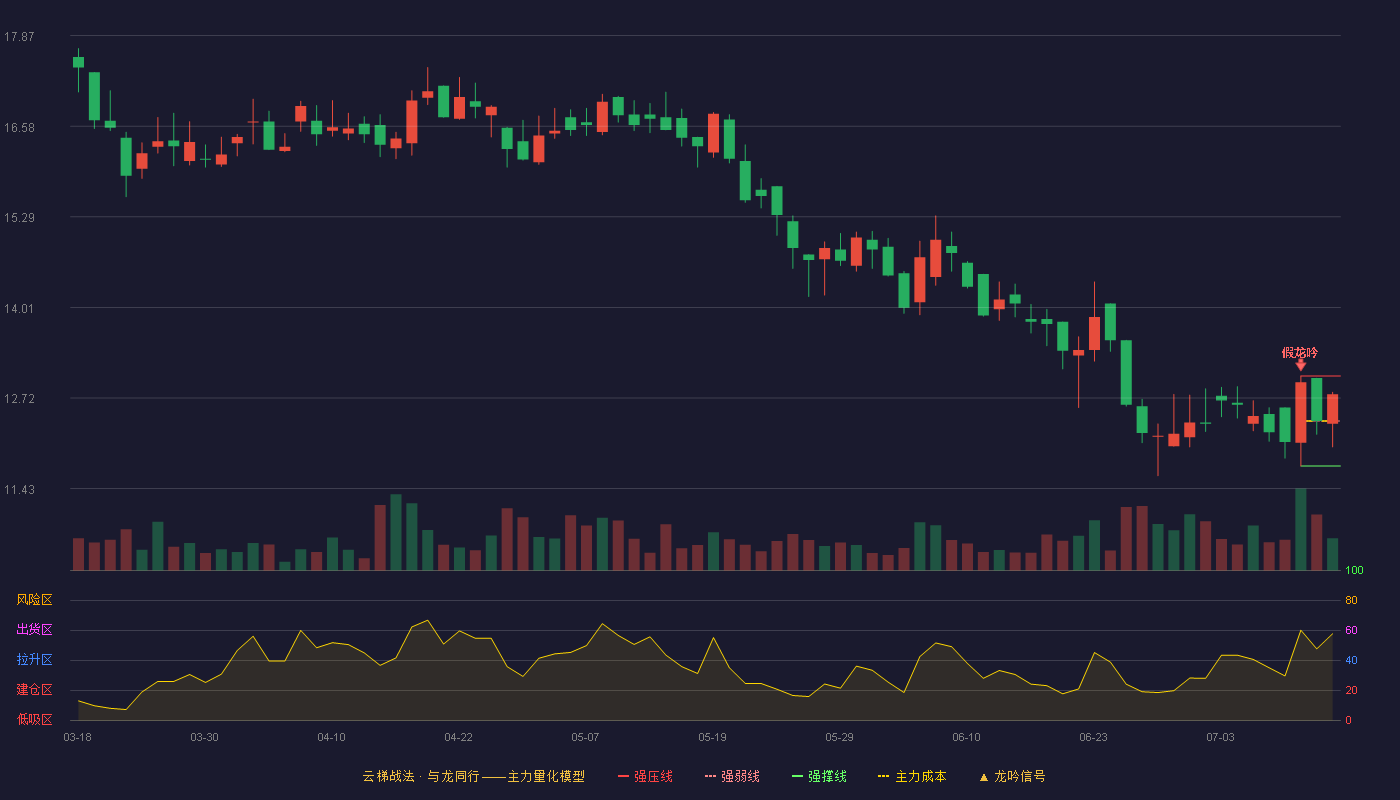The image size is (1400, 800).
Task: Toggle the 强撑线 legend entry
Action: pos(819,776)
